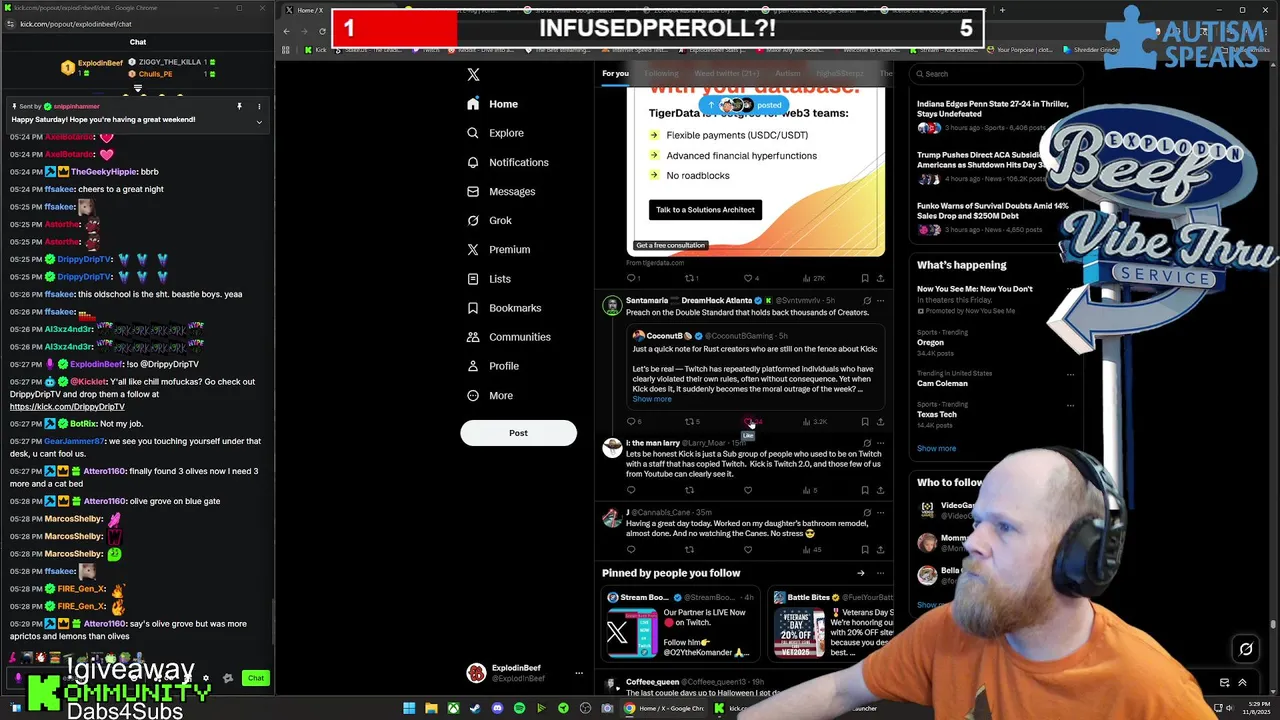The height and width of the screenshot is (720, 1280).
Task: Click the new posts pill above the ad
Action: pos(742,105)
